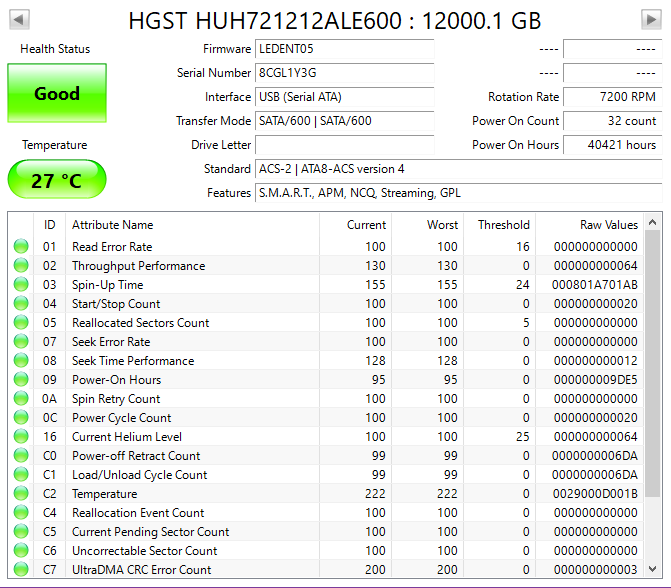671x588 pixels.
Task: Click the Serial Number field
Action: 344,73
